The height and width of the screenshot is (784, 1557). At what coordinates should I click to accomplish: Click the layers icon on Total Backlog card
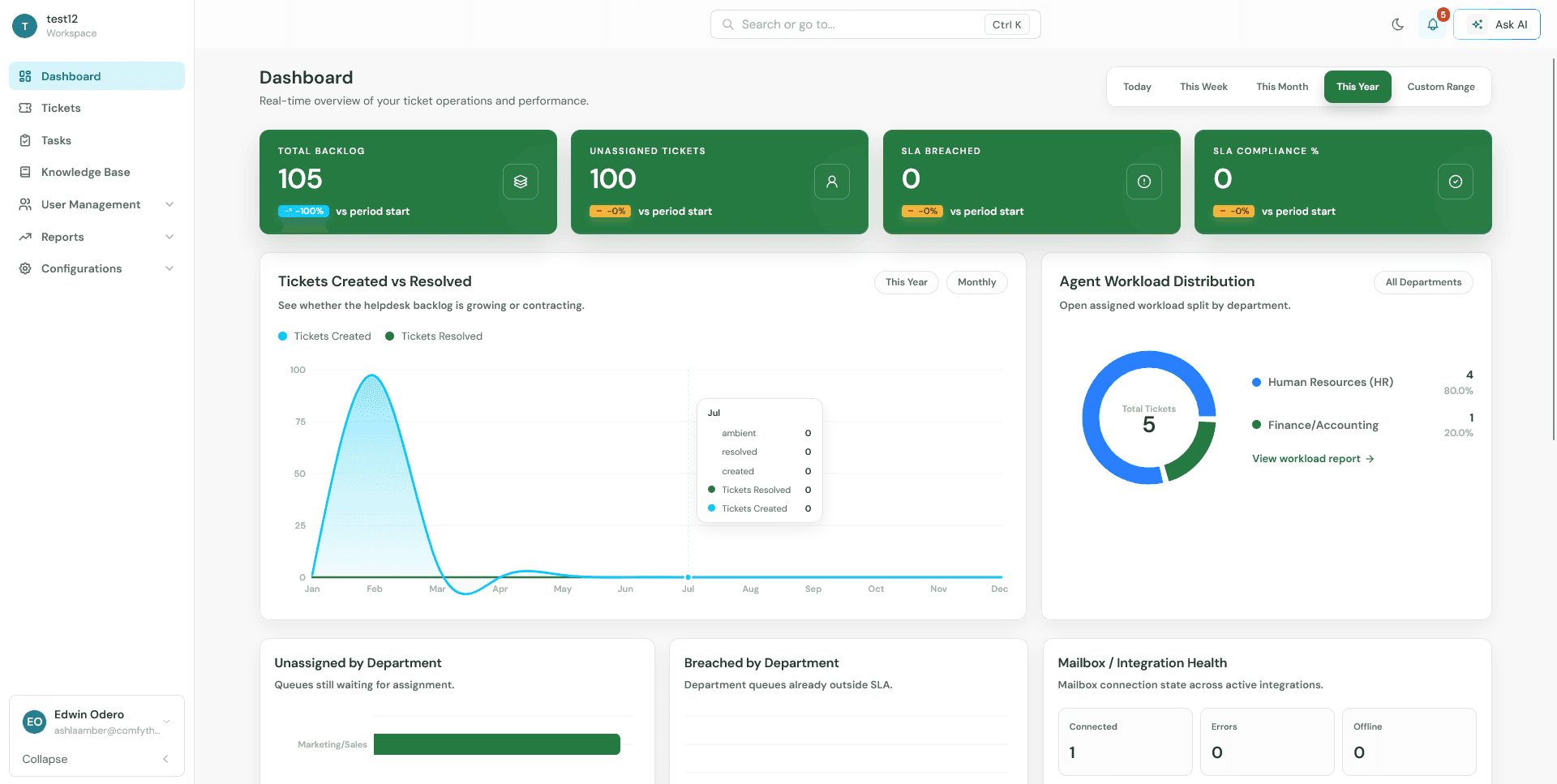[x=521, y=182]
